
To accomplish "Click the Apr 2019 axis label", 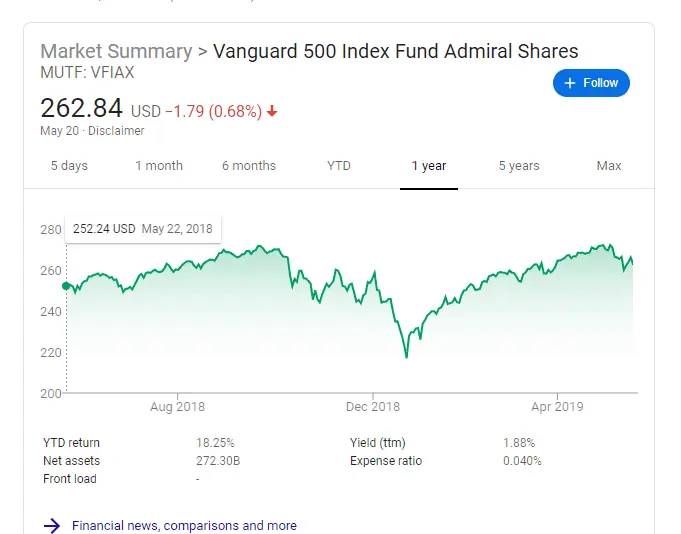I will pyautogui.click(x=557, y=407).
